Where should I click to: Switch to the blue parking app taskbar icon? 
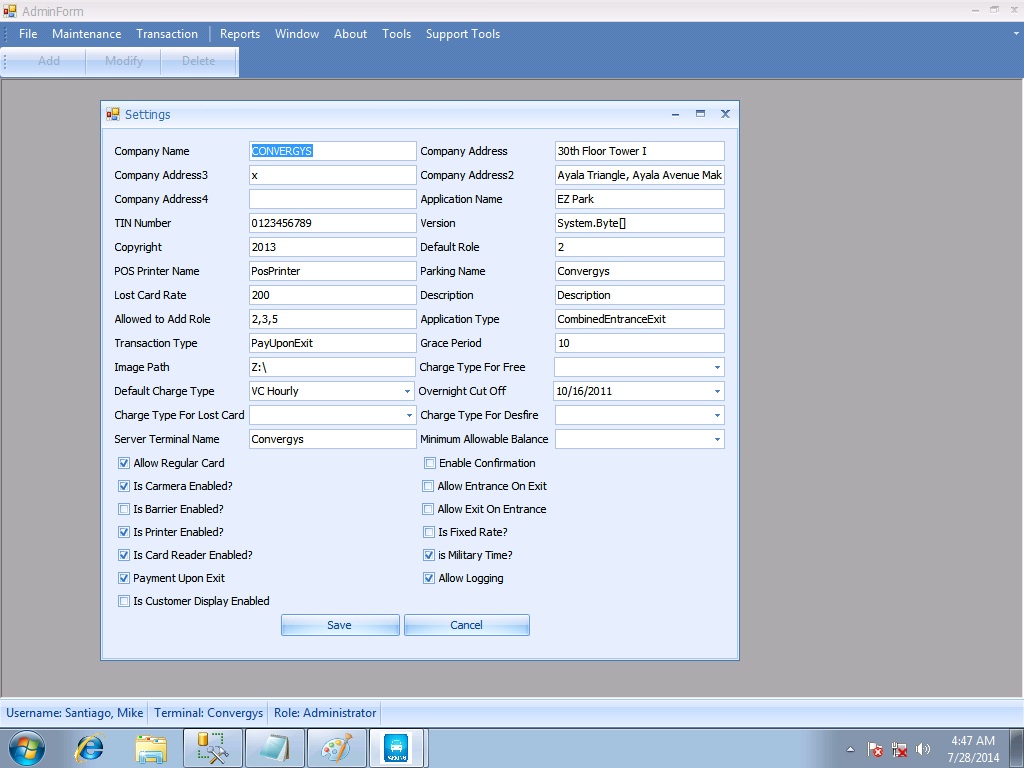(395, 747)
